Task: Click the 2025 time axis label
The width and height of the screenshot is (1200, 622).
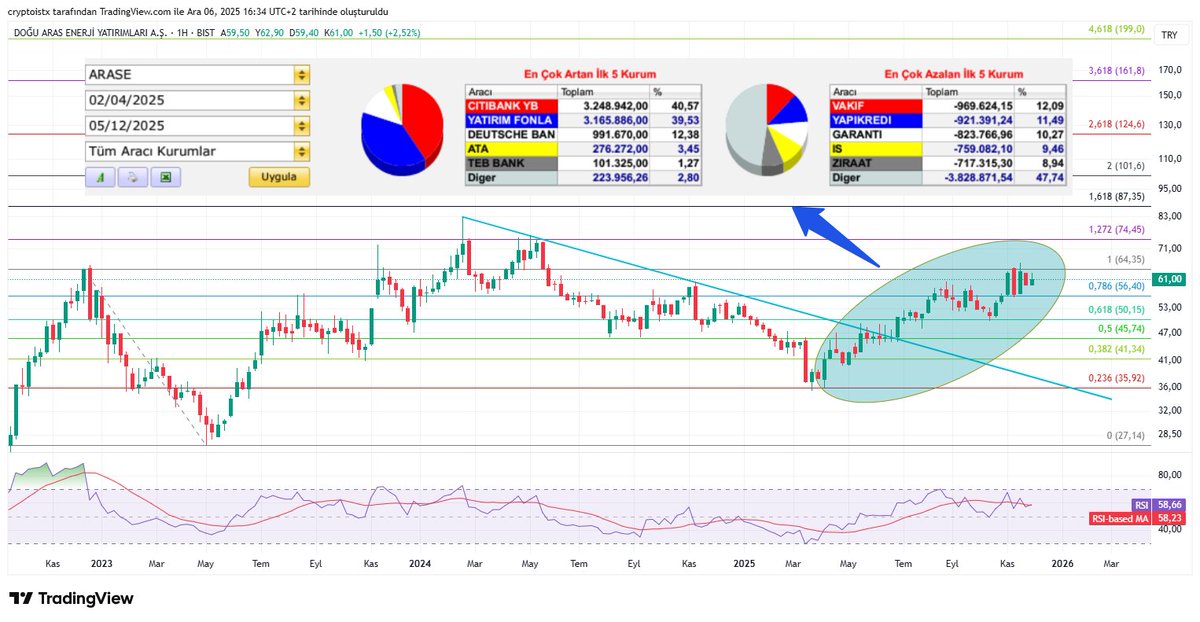Action: click(743, 564)
